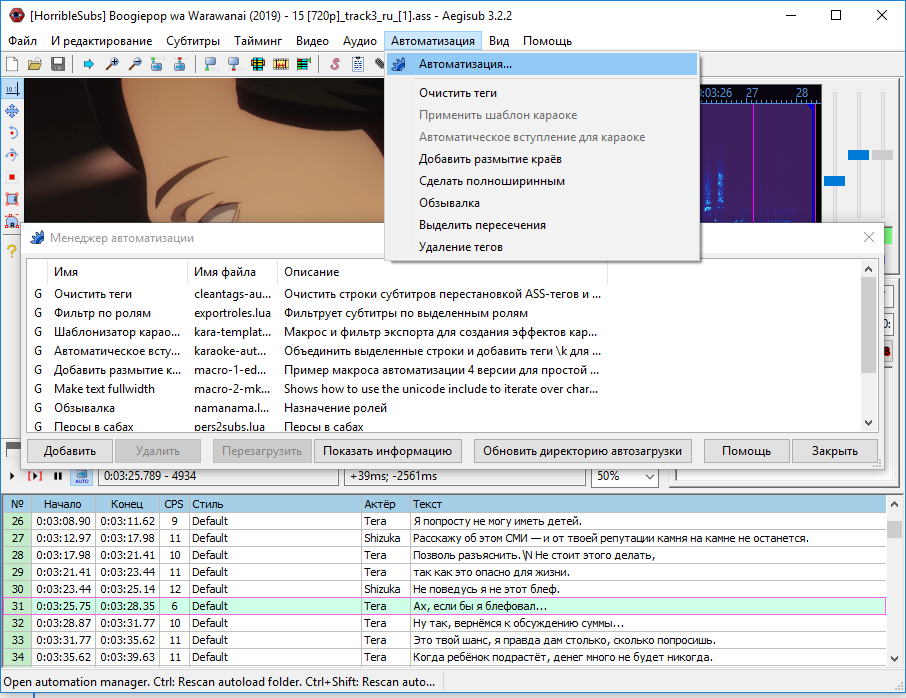Image resolution: width=906 pixels, height=698 pixels.
Task: Open a subtitle file via the folder icon
Action: coord(35,62)
